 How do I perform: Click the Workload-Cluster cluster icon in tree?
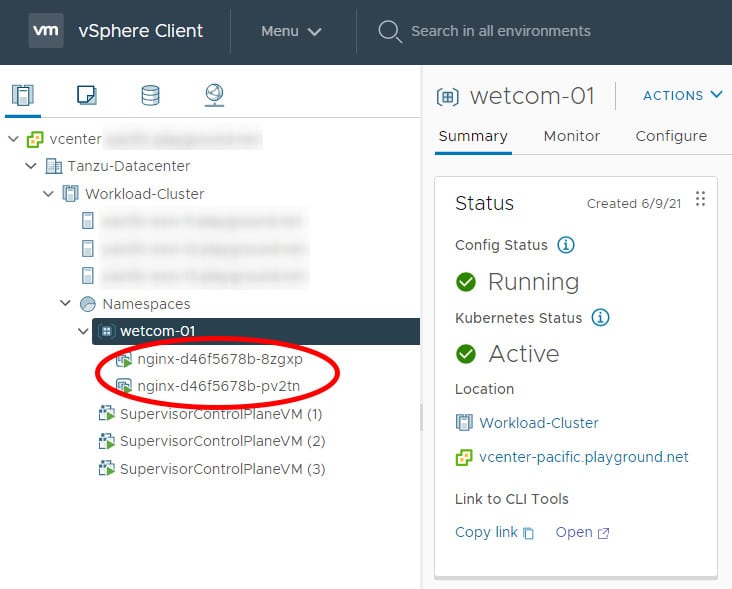70,194
